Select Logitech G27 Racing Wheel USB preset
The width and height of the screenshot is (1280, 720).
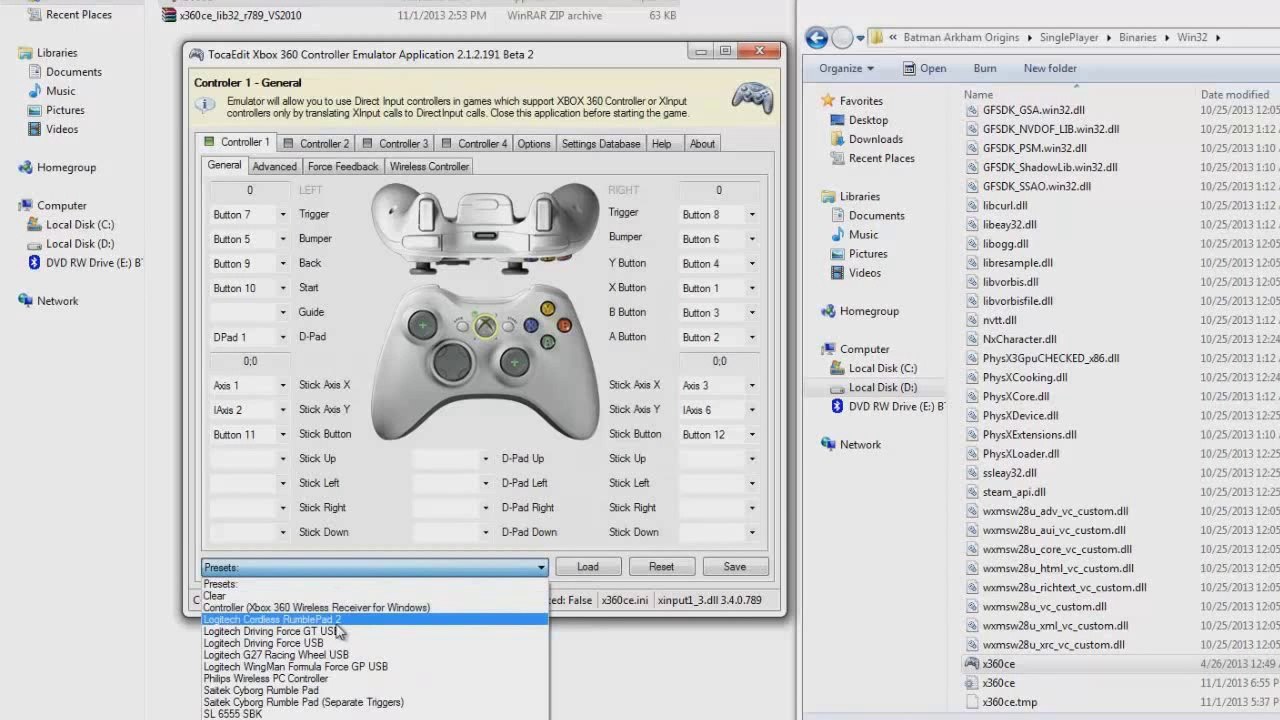(x=276, y=655)
